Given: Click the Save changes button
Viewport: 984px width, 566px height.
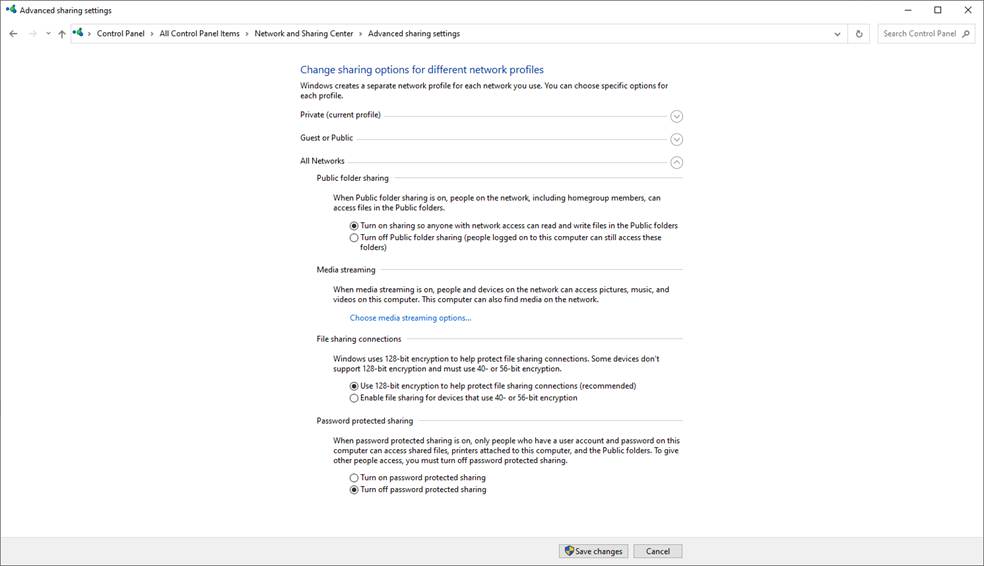Looking at the screenshot, I should pyautogui.click(x=593, y=551).
